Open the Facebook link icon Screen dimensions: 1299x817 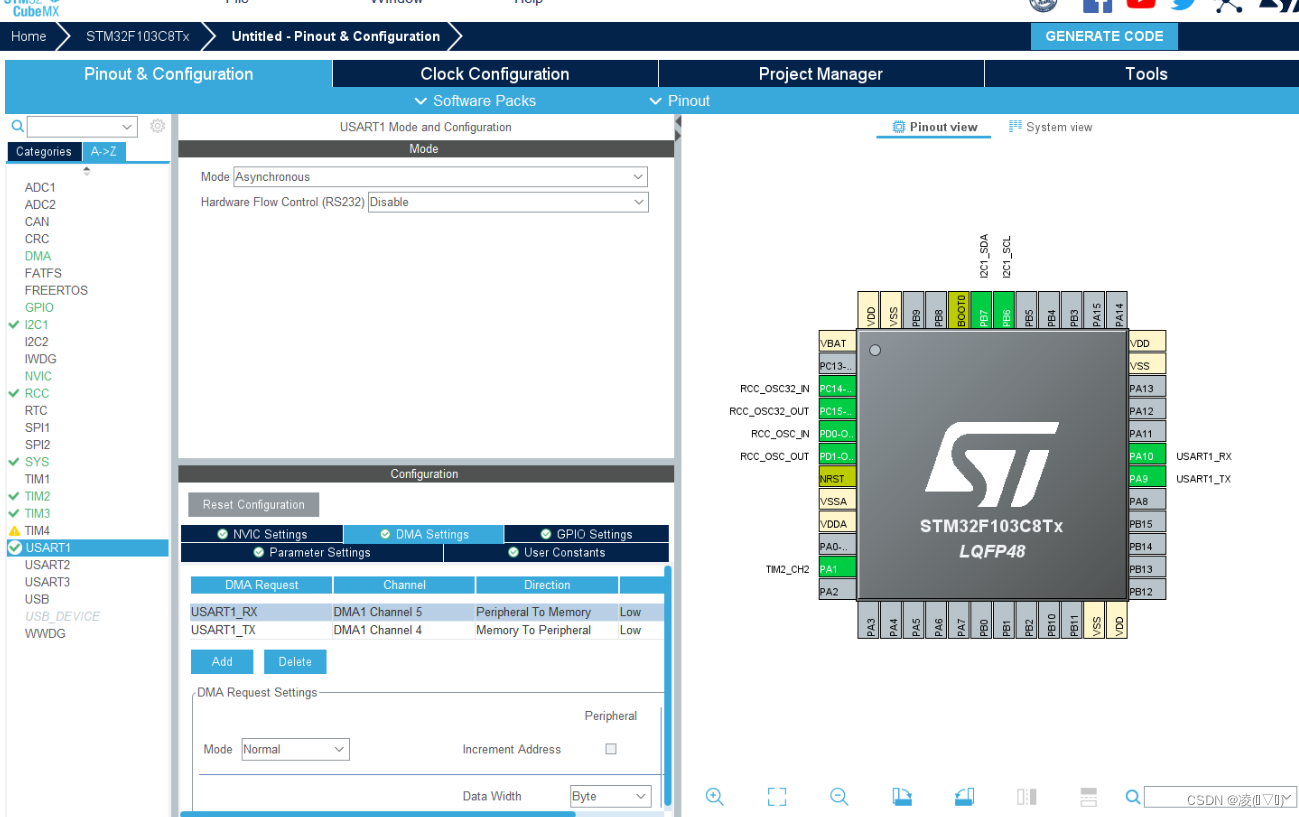tap(1097, 4)
